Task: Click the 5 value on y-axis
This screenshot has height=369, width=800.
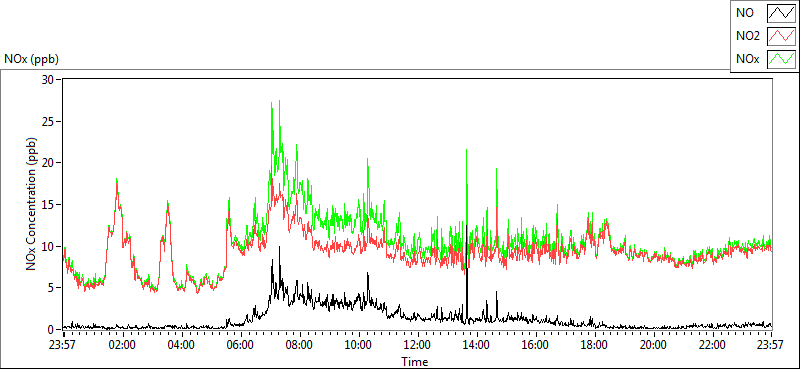Action: (51, 288)
